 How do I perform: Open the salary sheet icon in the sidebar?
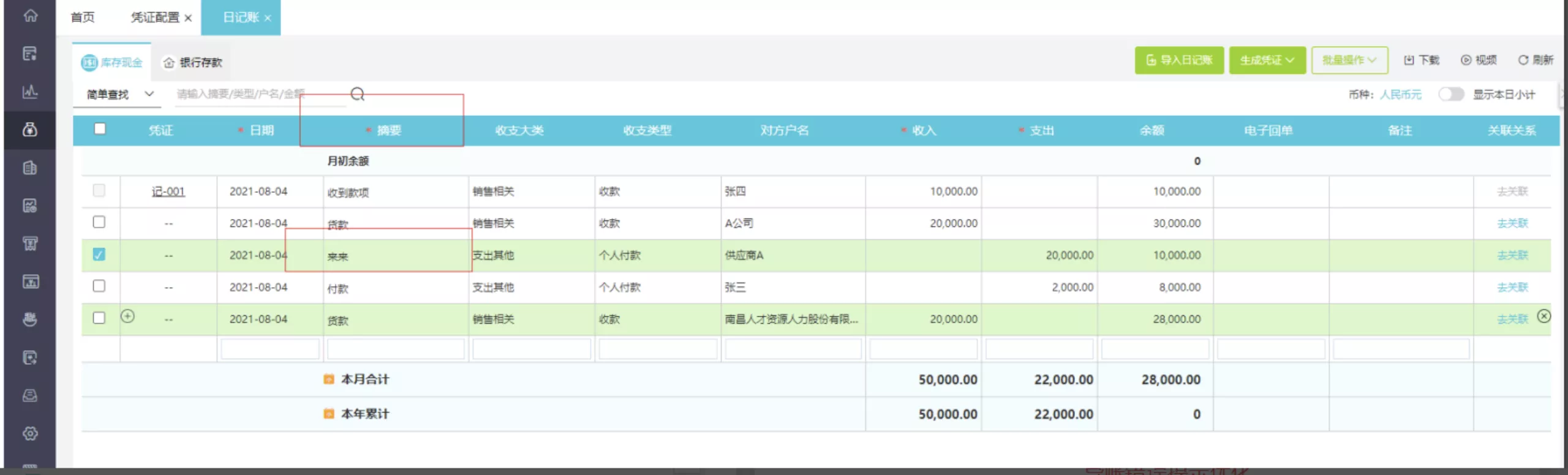pos(30,206)
